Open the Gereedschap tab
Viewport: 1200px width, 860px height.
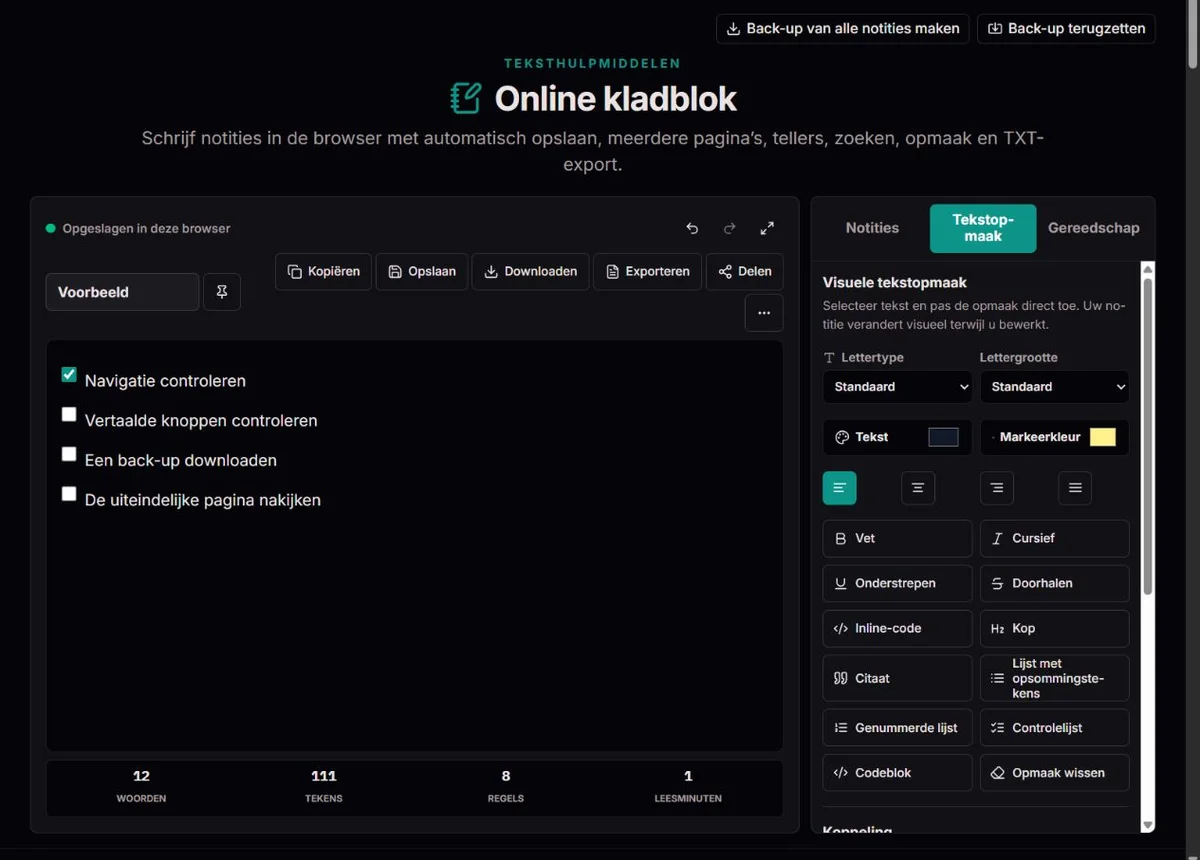(1094, 228)
